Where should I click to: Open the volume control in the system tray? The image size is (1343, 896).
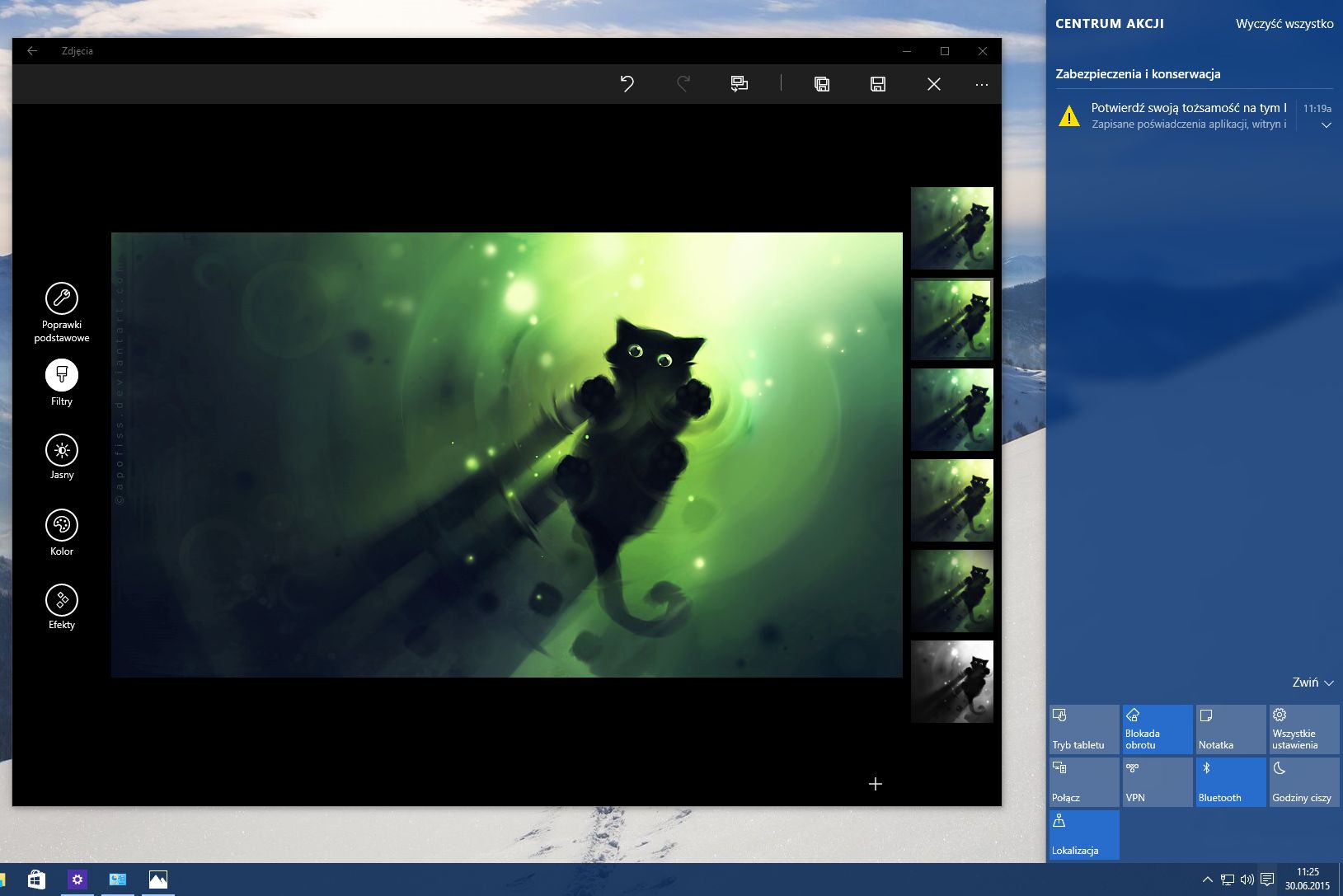pyautogui.click(x=1247, y=880)
